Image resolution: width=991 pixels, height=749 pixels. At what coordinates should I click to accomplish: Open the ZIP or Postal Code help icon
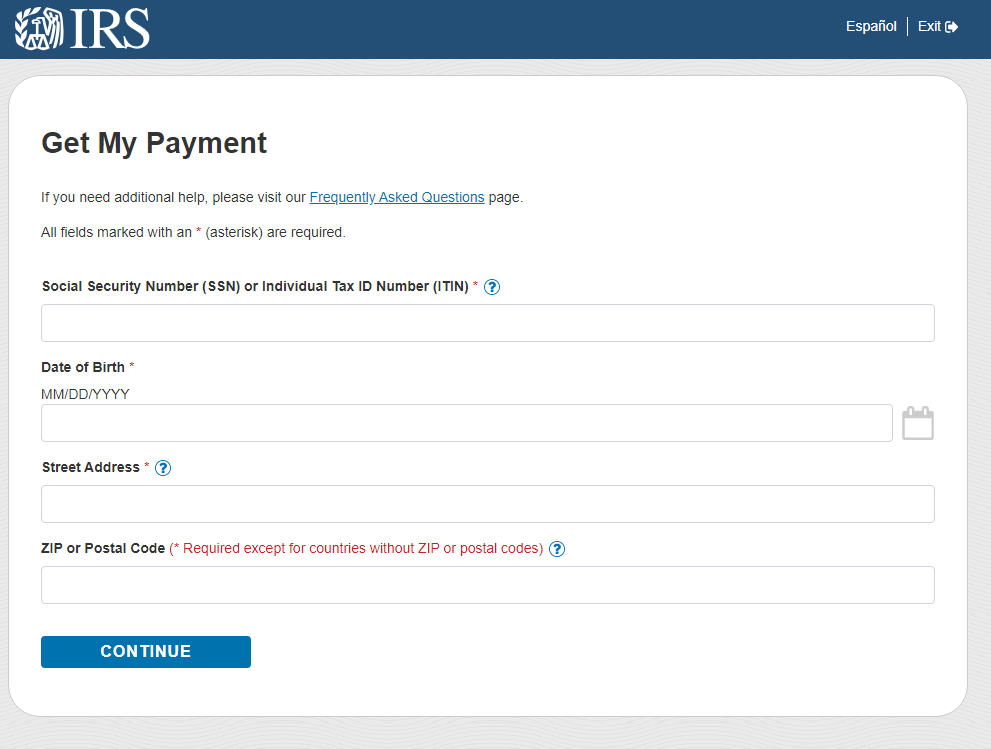(x=557, y=549)
